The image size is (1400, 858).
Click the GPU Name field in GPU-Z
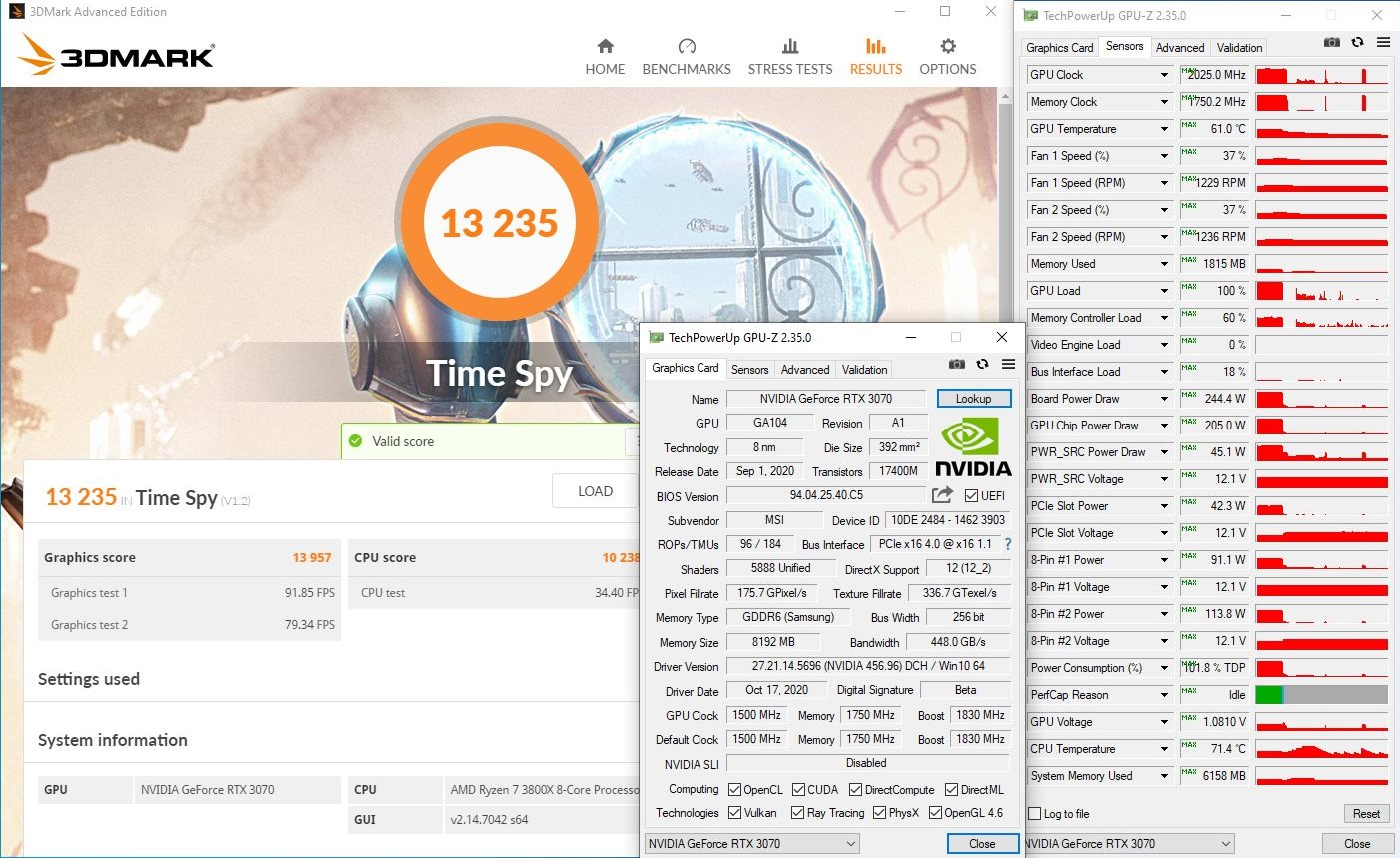(826, 399)
